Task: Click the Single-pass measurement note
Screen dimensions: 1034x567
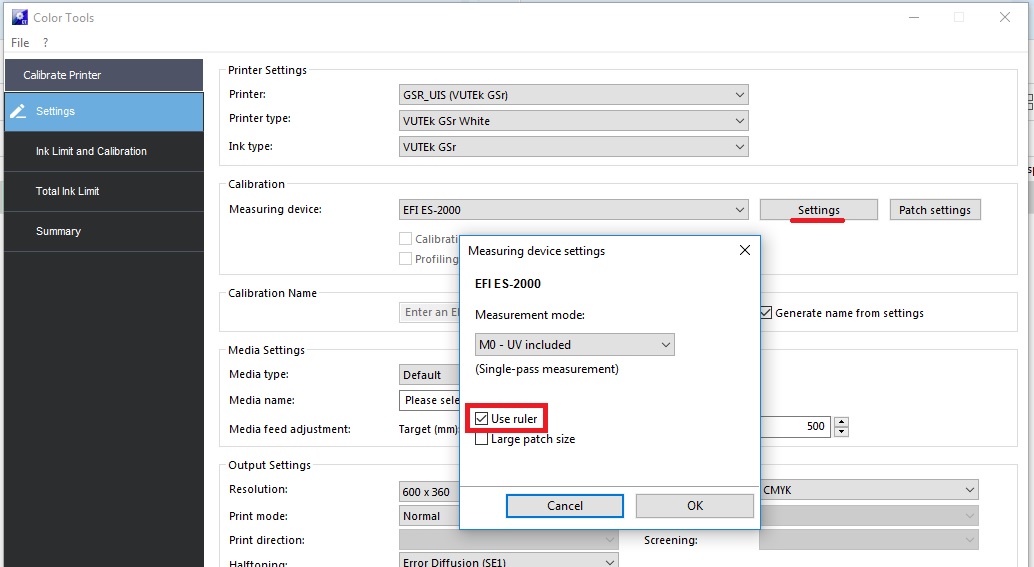Action: click(547, 369)
